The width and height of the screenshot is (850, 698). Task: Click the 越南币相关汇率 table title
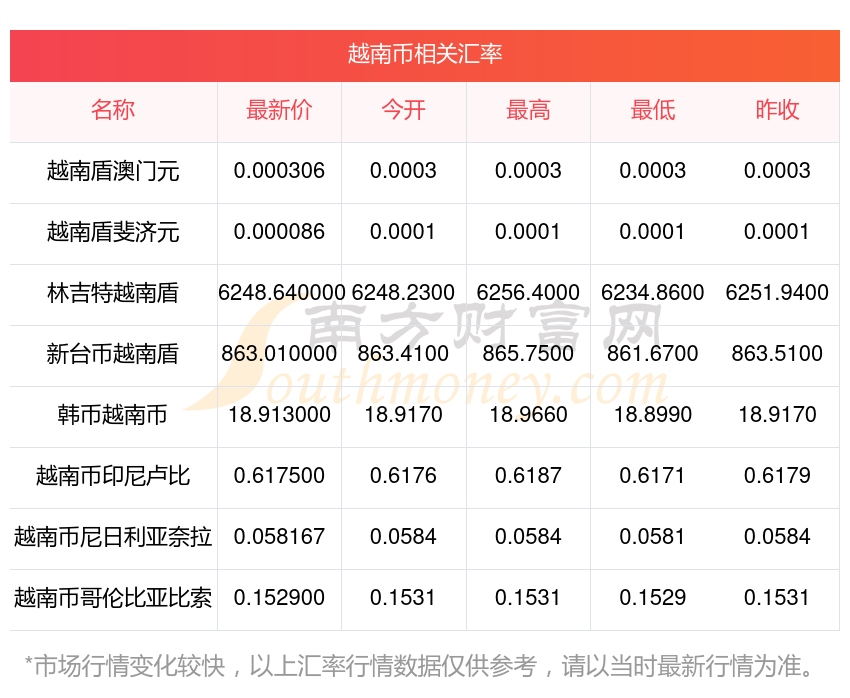pos(425,54)
